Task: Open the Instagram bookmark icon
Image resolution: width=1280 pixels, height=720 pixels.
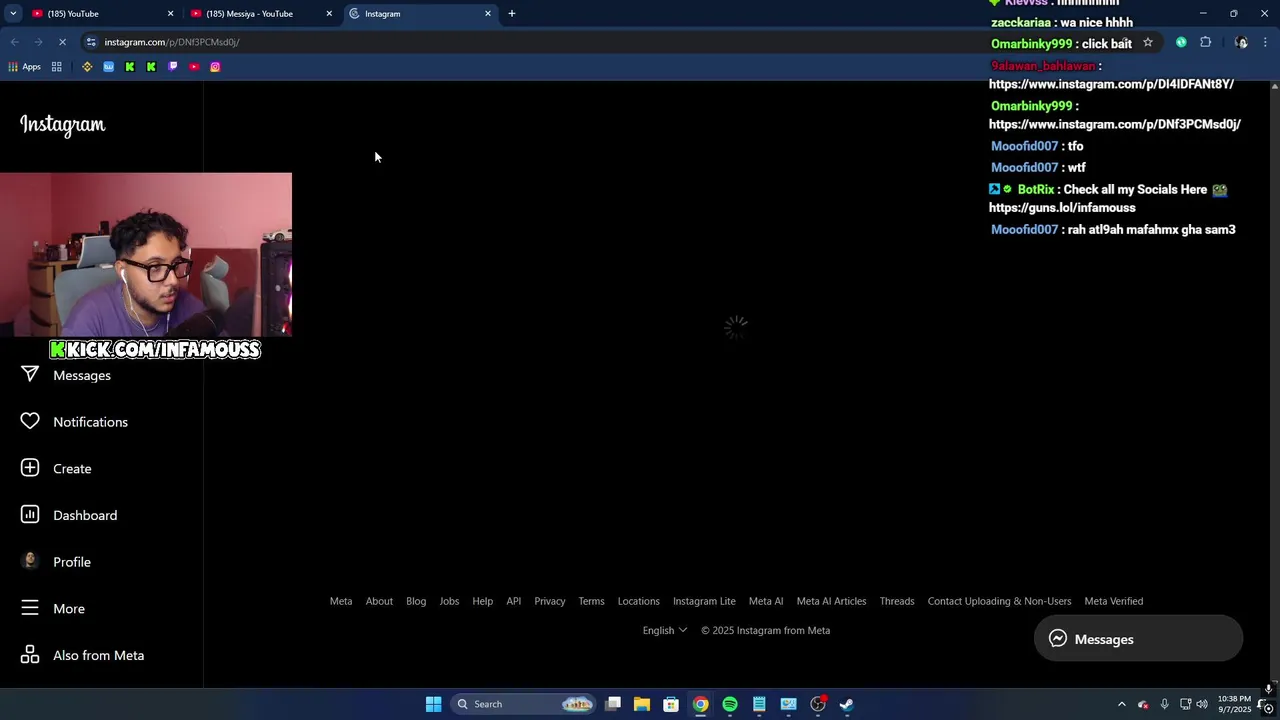Action: pyautogui.click(x=215, y=67)
